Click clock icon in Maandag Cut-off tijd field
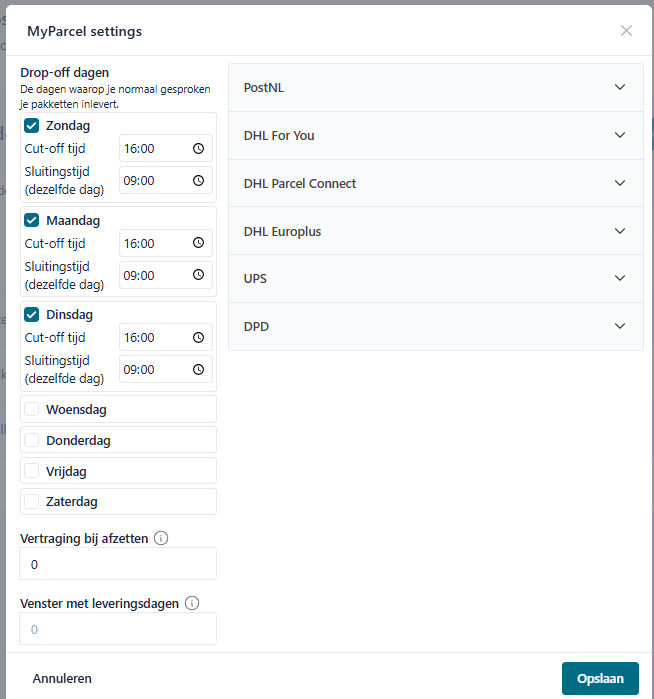 [x=198, y=243]
